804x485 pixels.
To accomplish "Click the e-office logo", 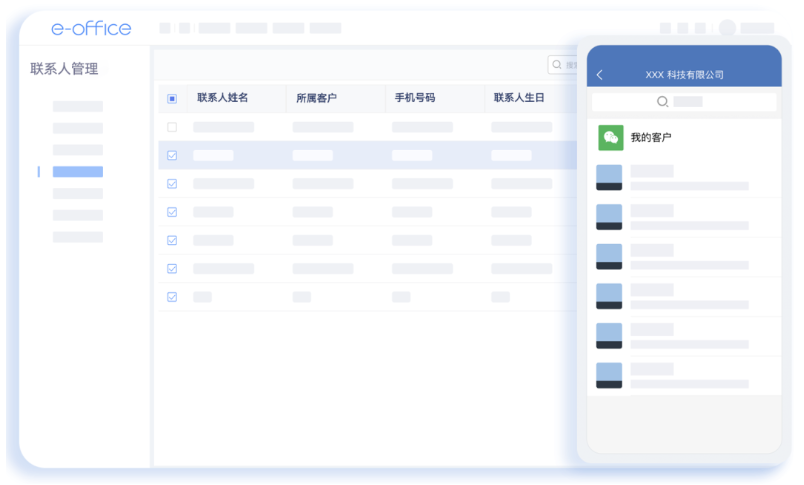I will point(91,28).
